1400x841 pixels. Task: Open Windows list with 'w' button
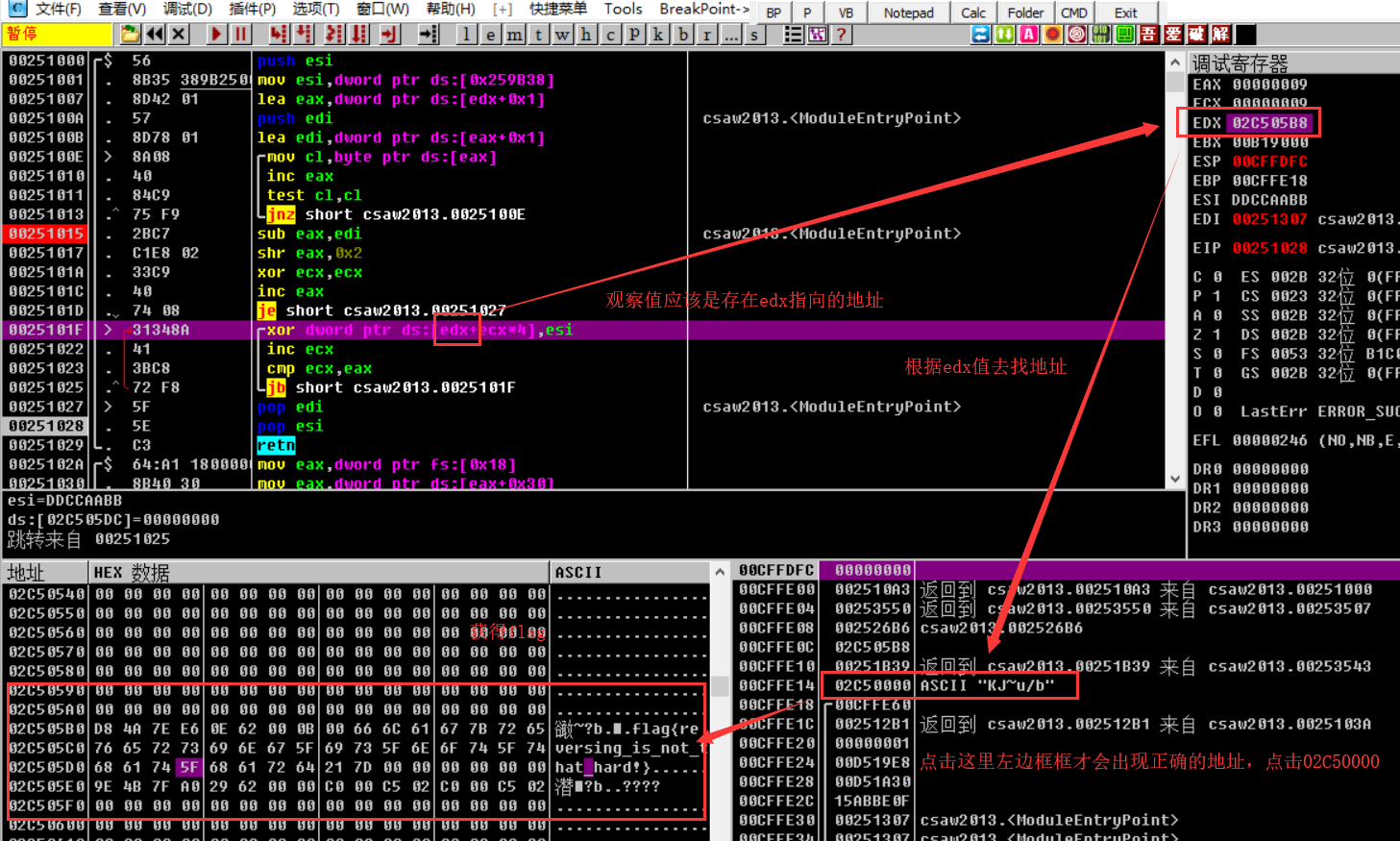(563, 35)
